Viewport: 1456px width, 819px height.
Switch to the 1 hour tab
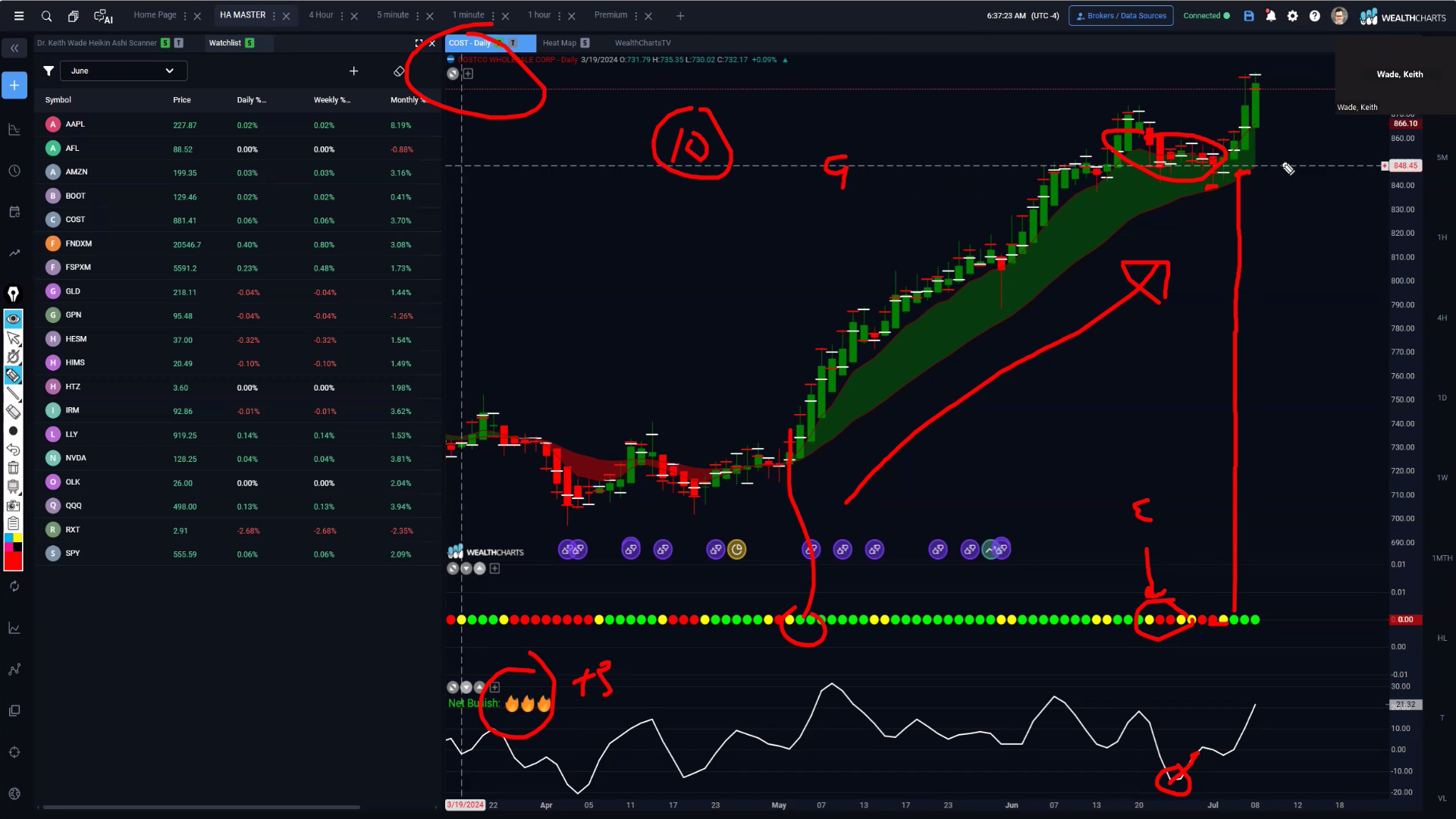[539, 15]
